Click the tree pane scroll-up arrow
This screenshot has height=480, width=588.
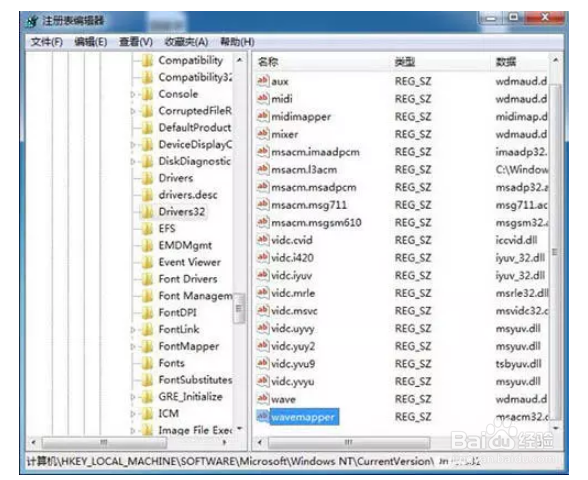[240, 60]
